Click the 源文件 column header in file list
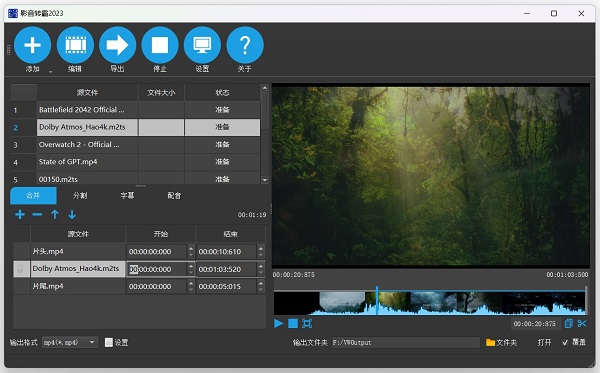600x373 pixels. pos(87,93)
